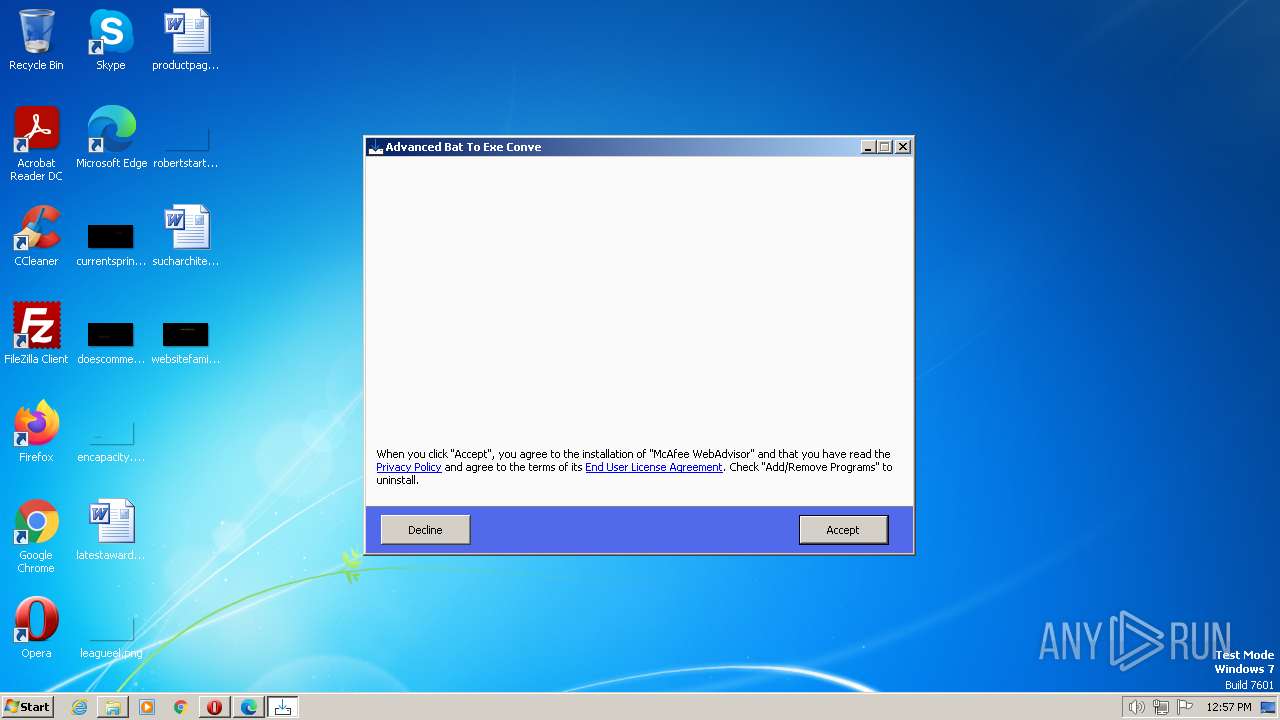This screenshot has width=1280, height=720.
Task: Select the Recycle Bin desktop icon
Action: click(36, 41)
